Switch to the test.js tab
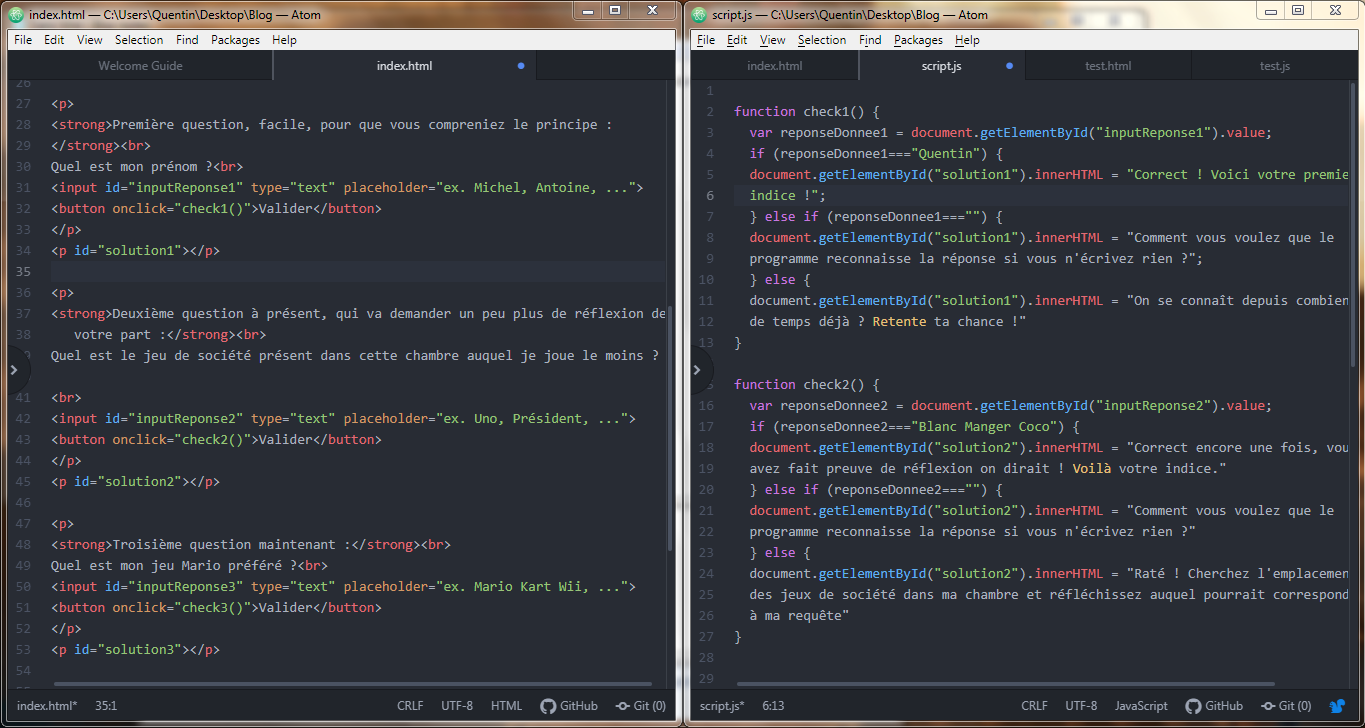The width and height of the screenshot is (1365, 728). point(1274,66)
